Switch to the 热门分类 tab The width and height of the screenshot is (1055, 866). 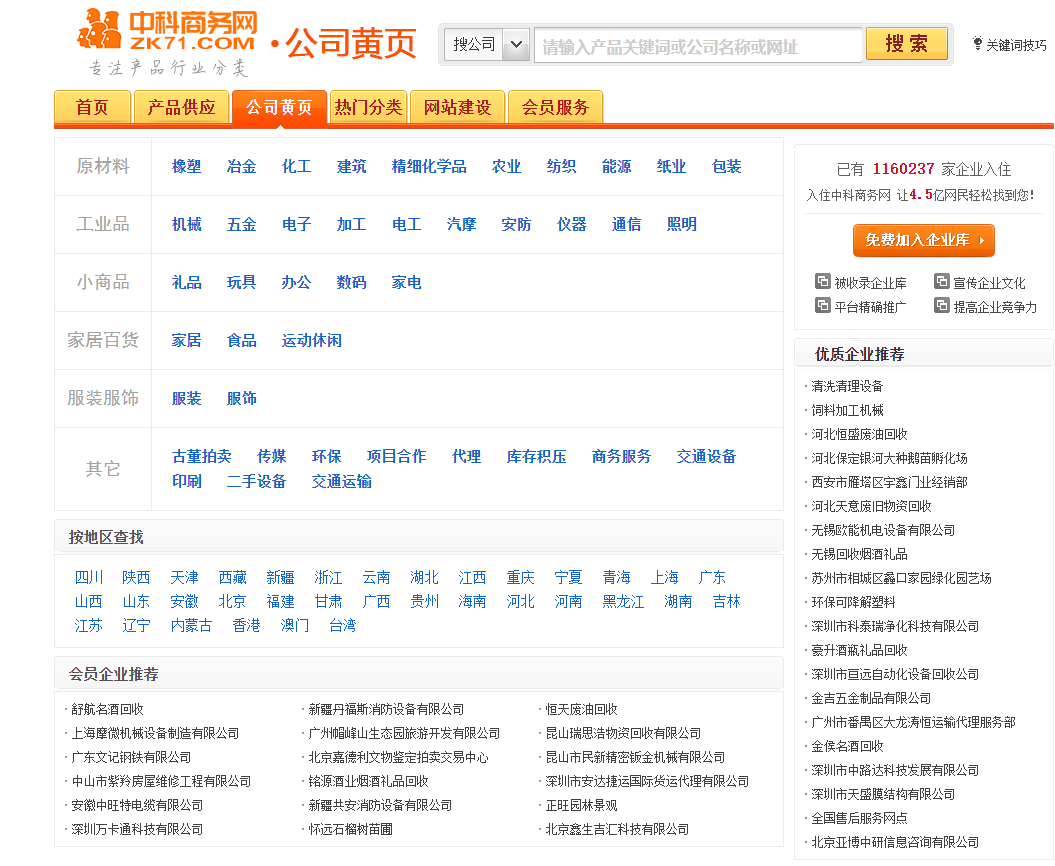coord(368,106)
